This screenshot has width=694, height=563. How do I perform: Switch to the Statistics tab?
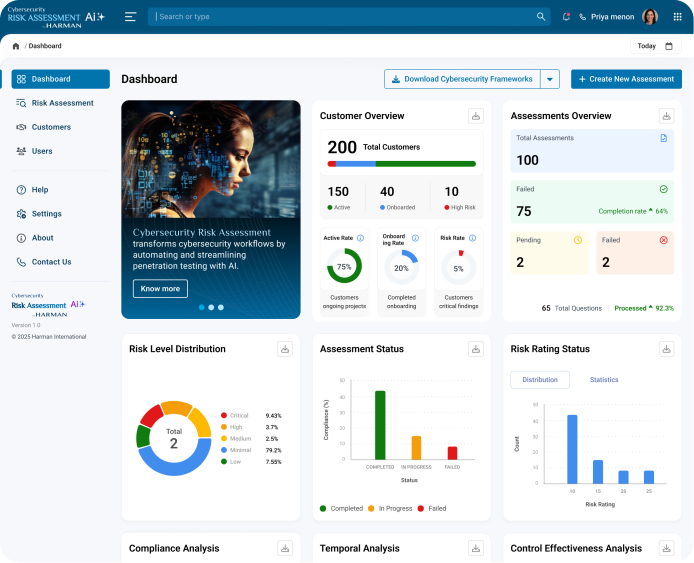604,380
